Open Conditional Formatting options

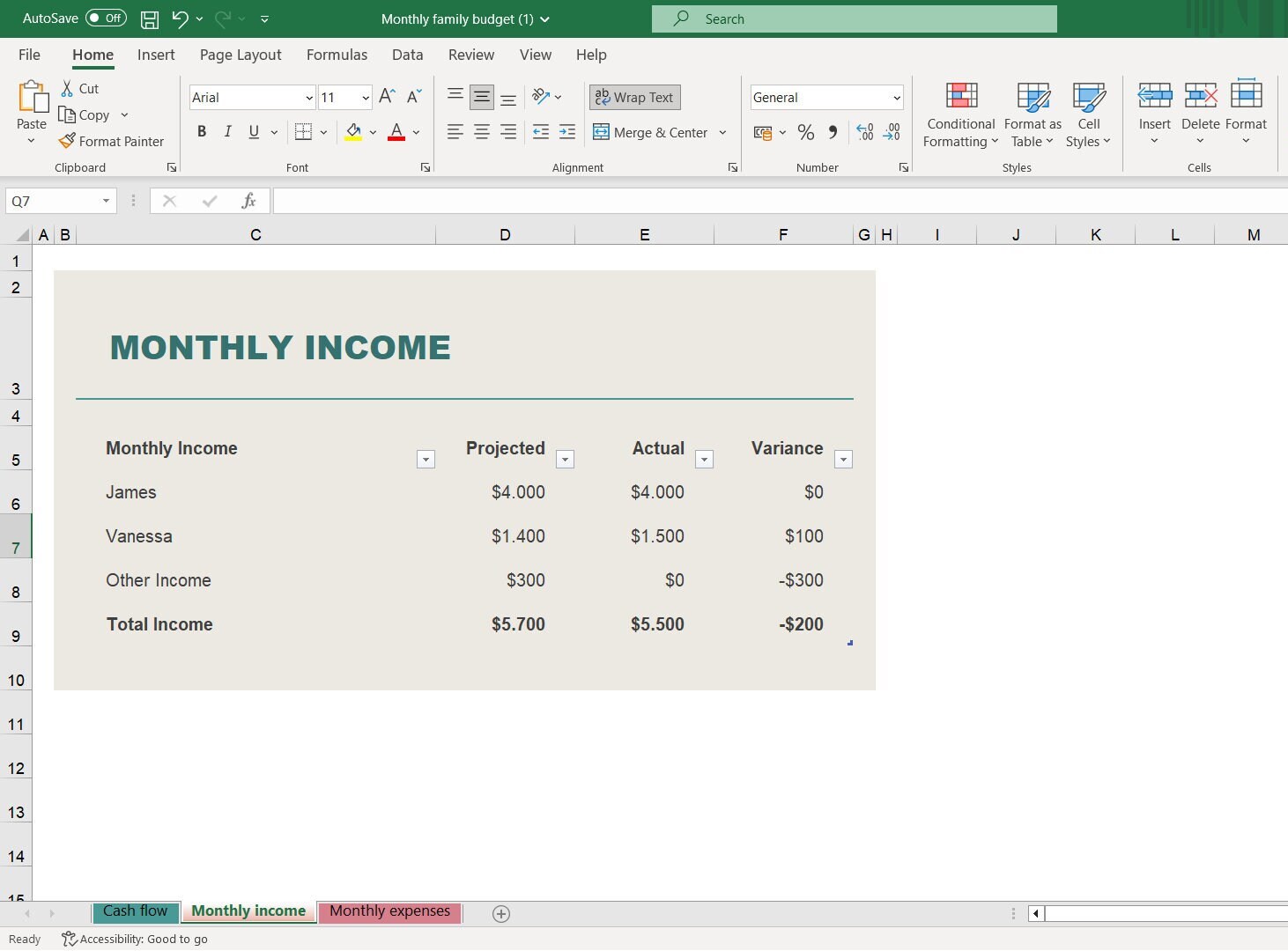coord(959,114)
